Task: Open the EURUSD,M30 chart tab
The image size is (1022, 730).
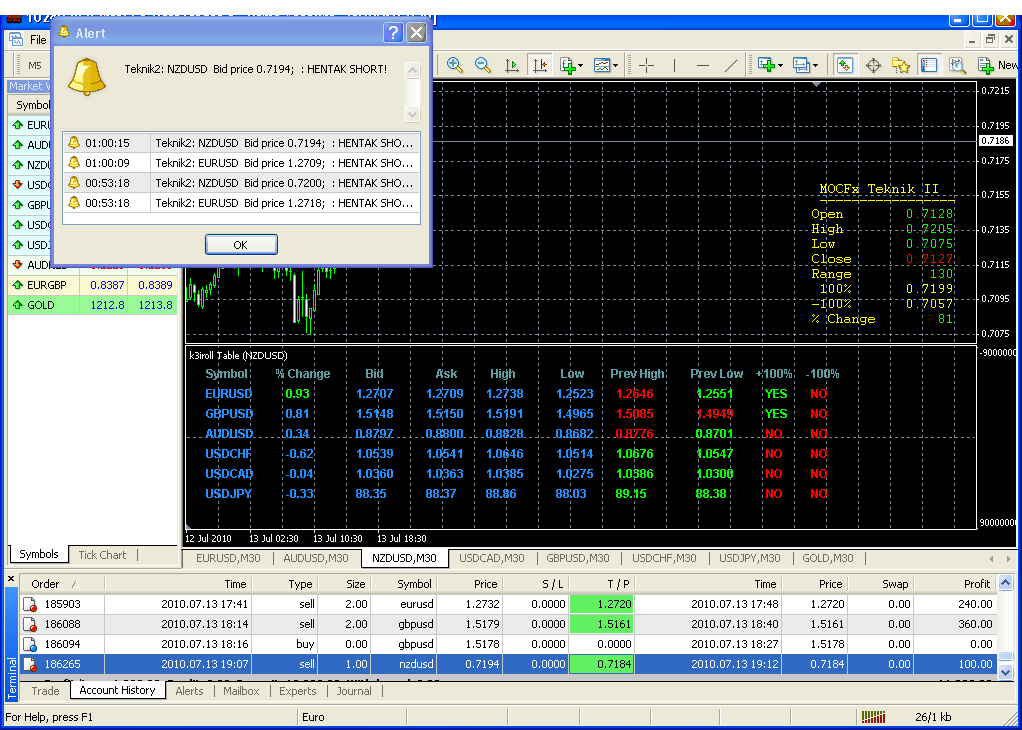Action: 226,558
